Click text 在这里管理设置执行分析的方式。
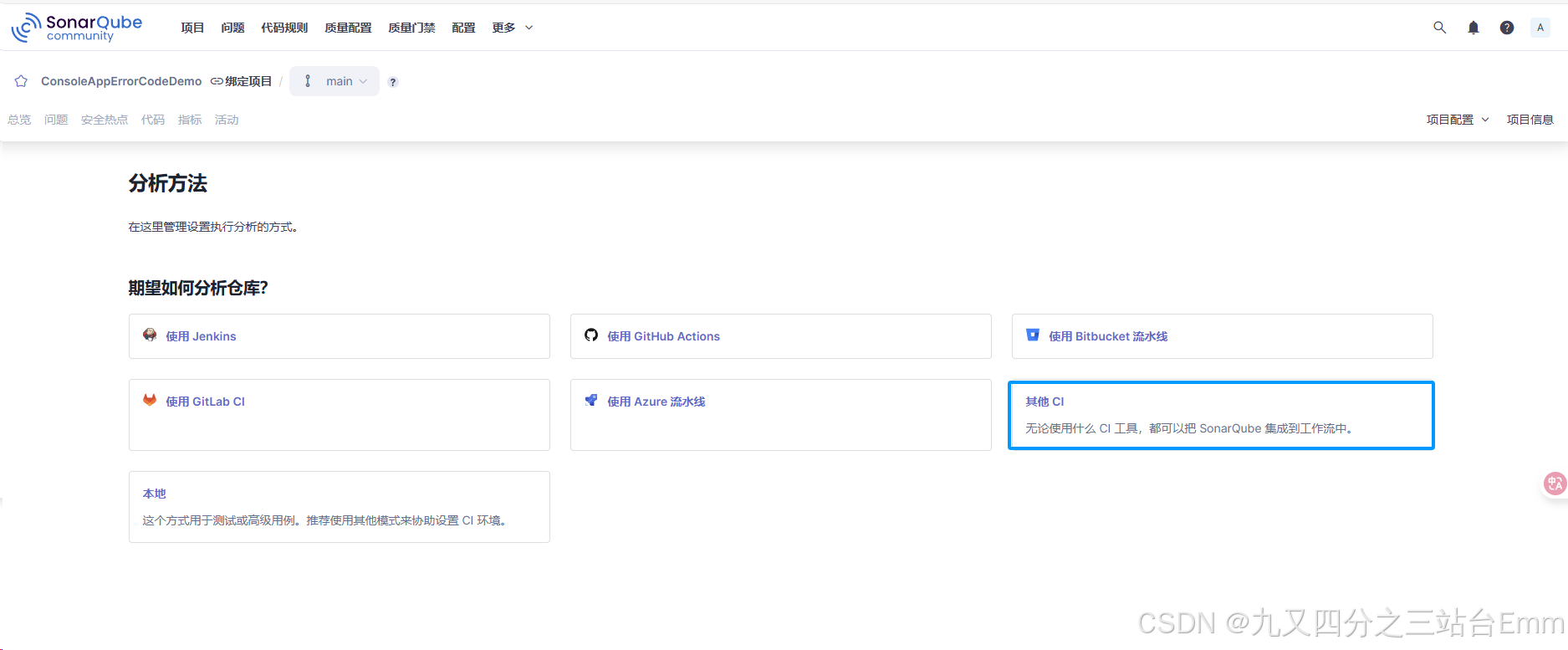Image resolution: width=1568 pixels, height=650 pixels. 213,227
